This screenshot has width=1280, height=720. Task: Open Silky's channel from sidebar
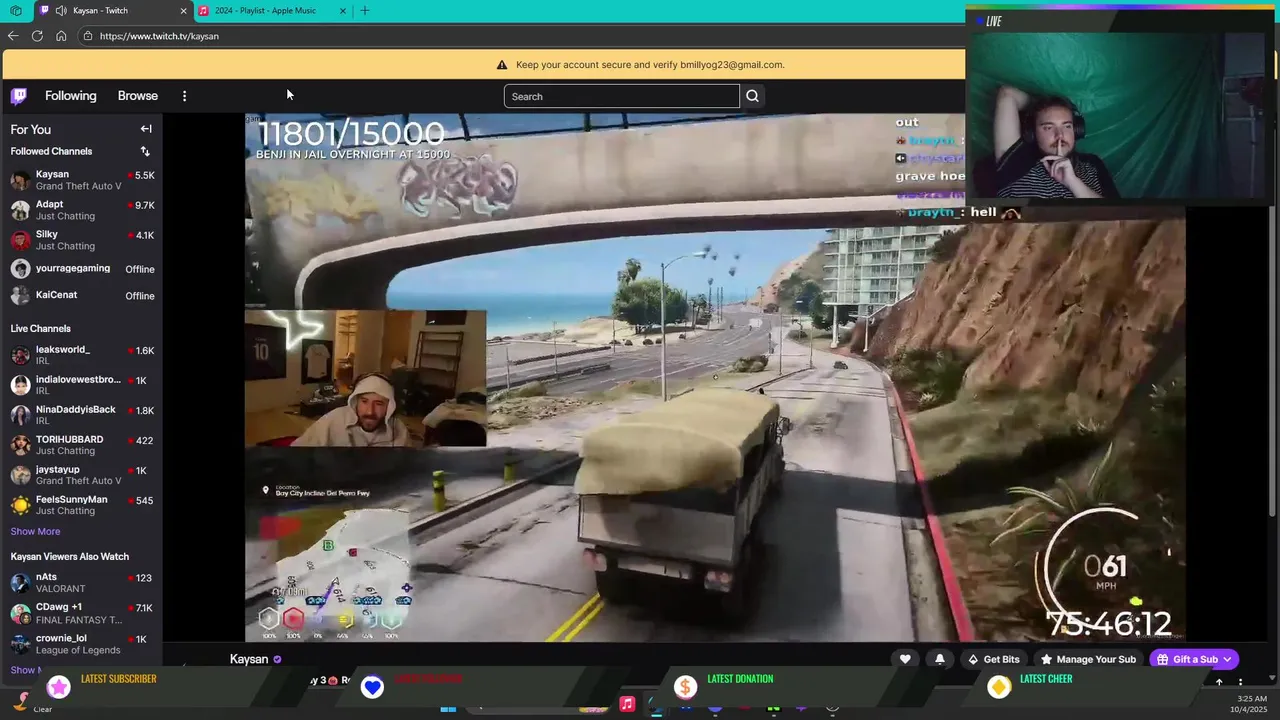pos(82,240)
